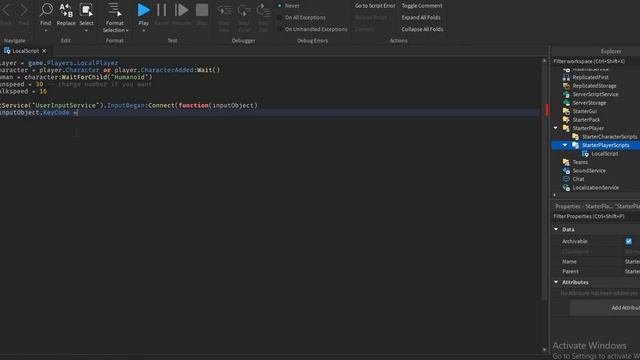
Task: Click the Filter Properties search field
Action: 596,216
